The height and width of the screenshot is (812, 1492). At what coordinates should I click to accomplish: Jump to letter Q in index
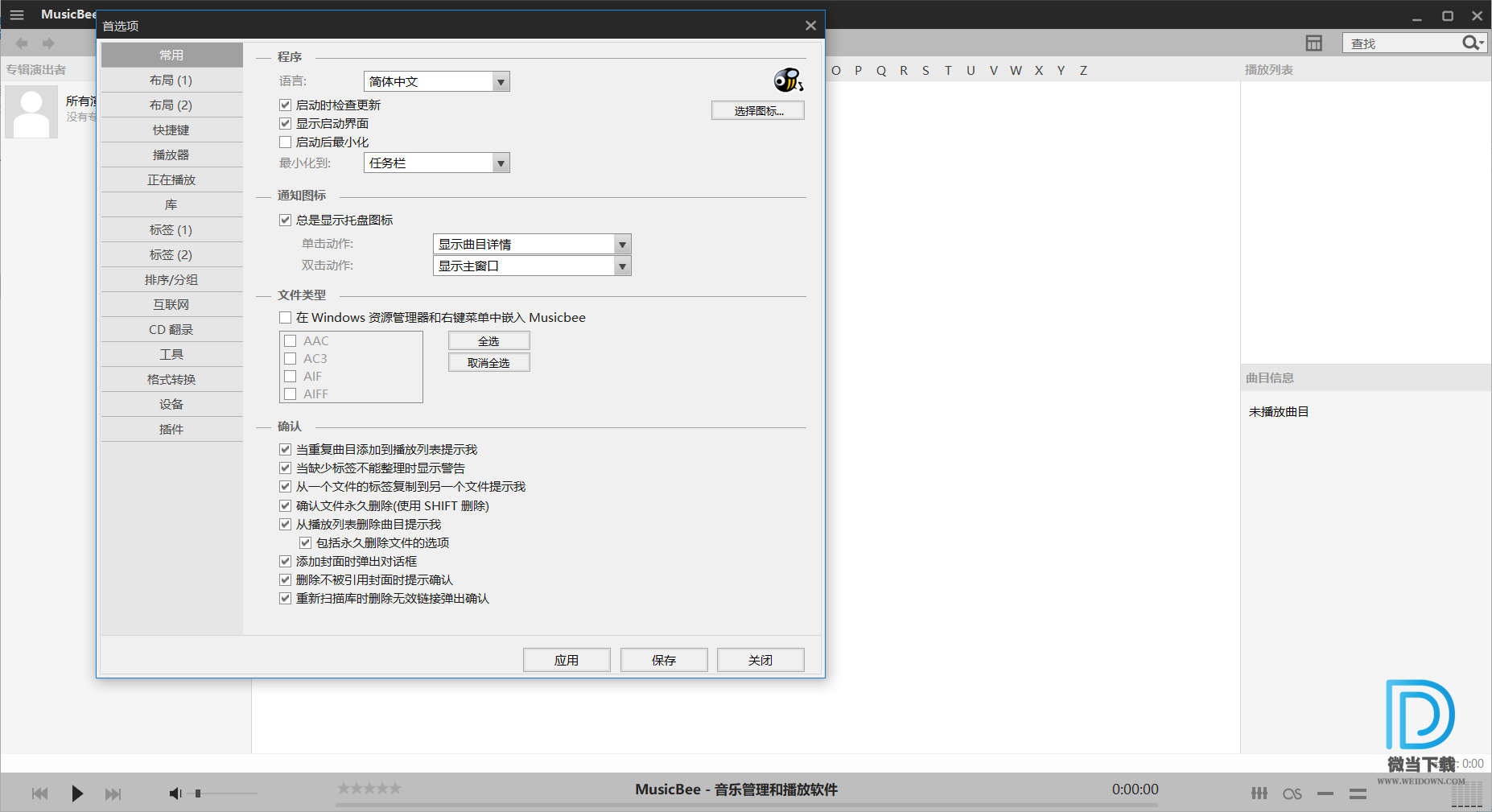coord(881,71)
